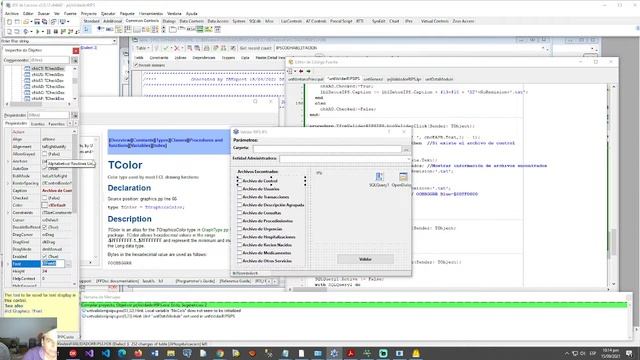Image resolution: width=640 pixels, height=360 pixels.
Task: Click in the Carpeta input field
Action: 327,149
